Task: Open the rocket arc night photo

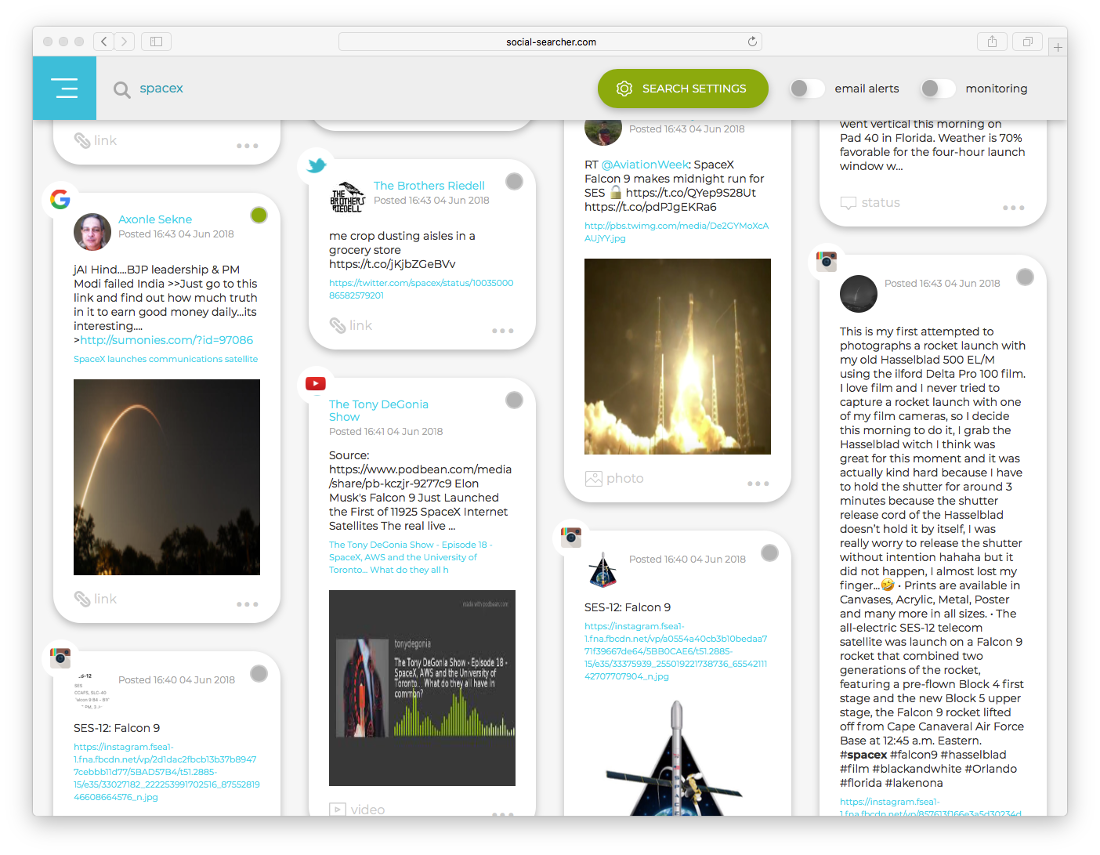Action: [167, 477]
